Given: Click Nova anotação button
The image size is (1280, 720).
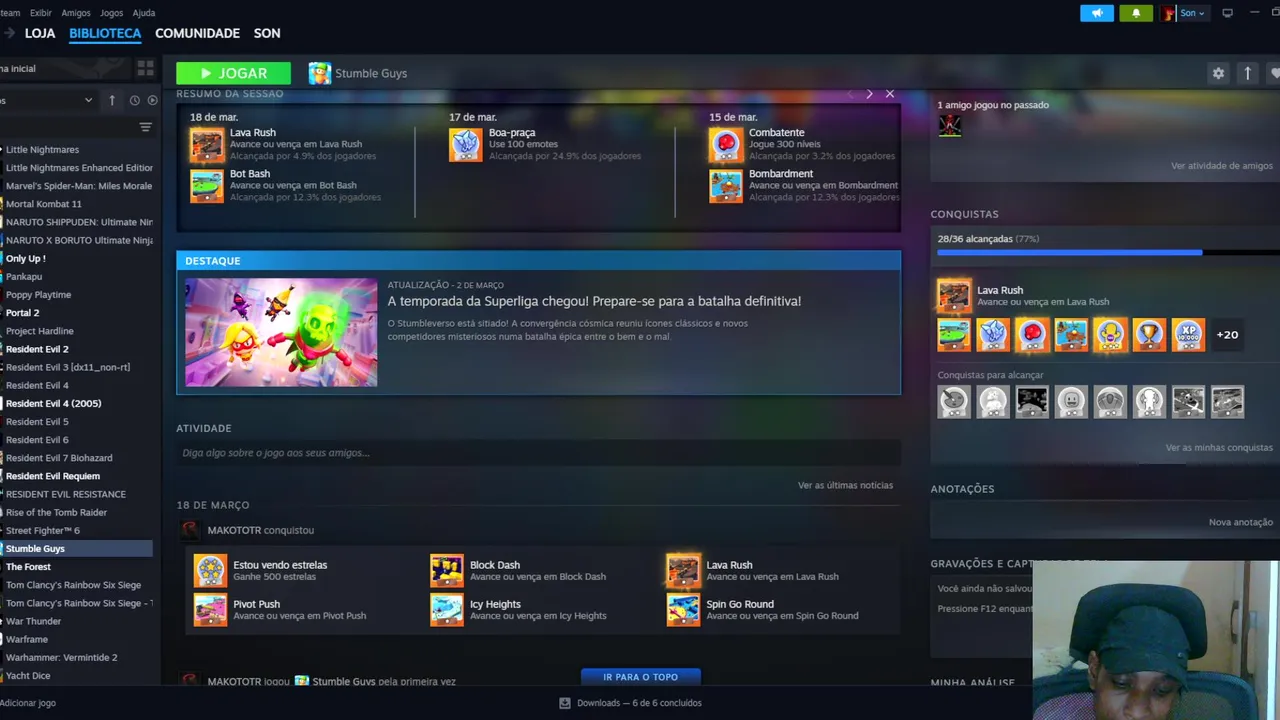Looking at the screenshot, I should pos(1241,522).
